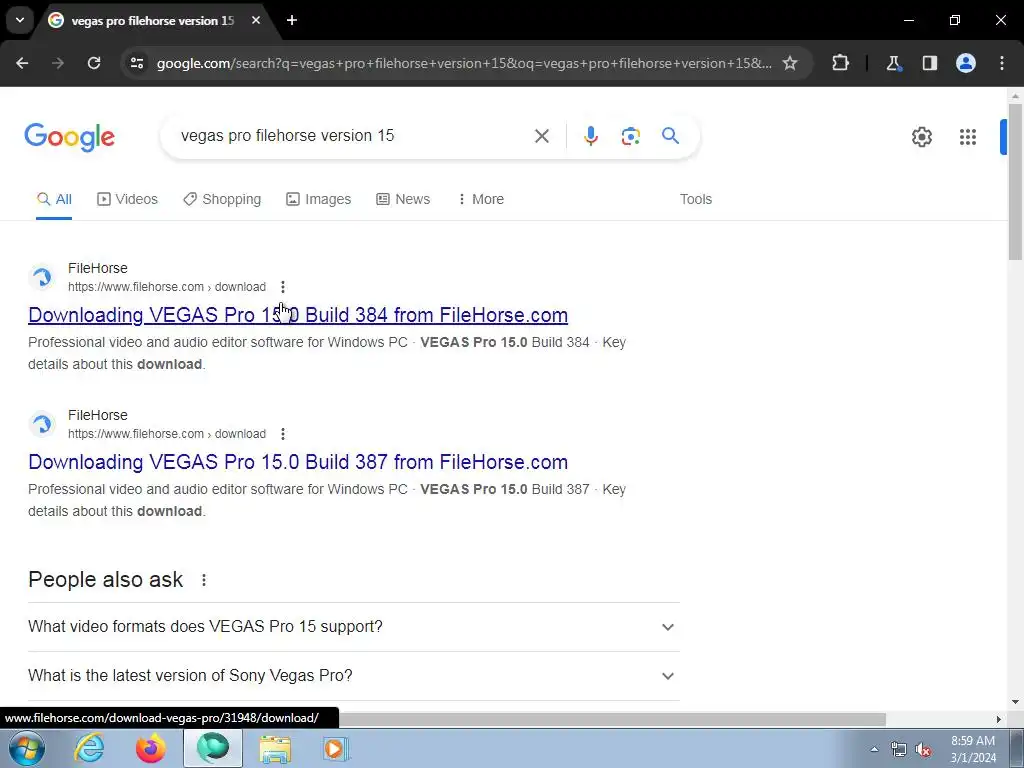
Task: Open the tab search dropdown arrow
Action: coord(20,20)
